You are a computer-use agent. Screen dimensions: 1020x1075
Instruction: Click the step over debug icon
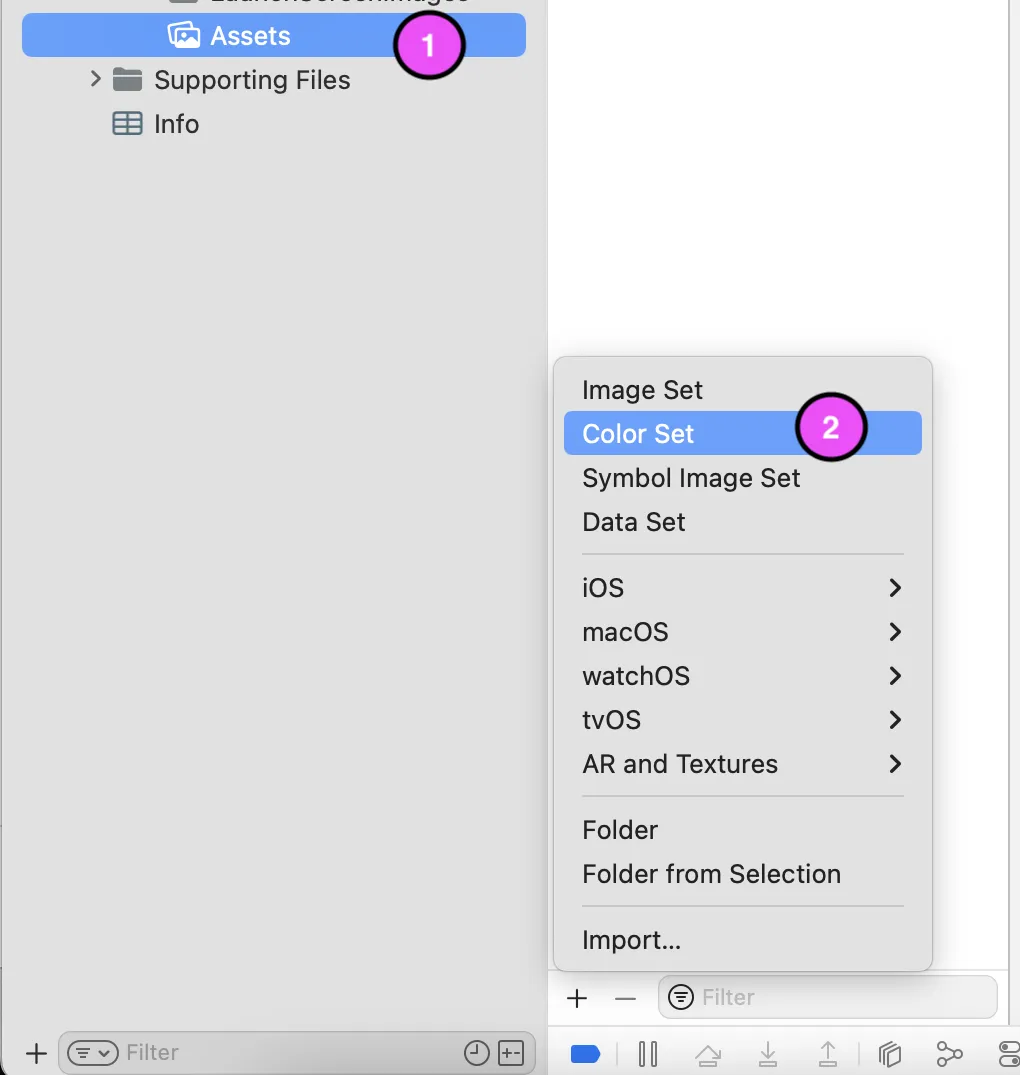[708, 1053]
